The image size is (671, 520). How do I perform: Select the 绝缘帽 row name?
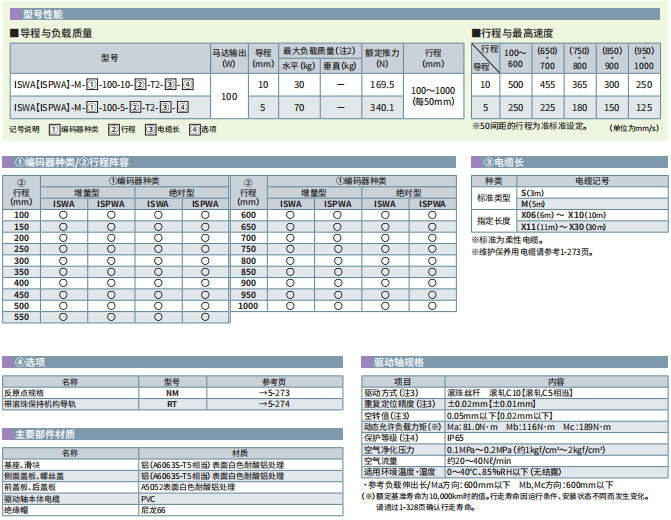point(16,510)
